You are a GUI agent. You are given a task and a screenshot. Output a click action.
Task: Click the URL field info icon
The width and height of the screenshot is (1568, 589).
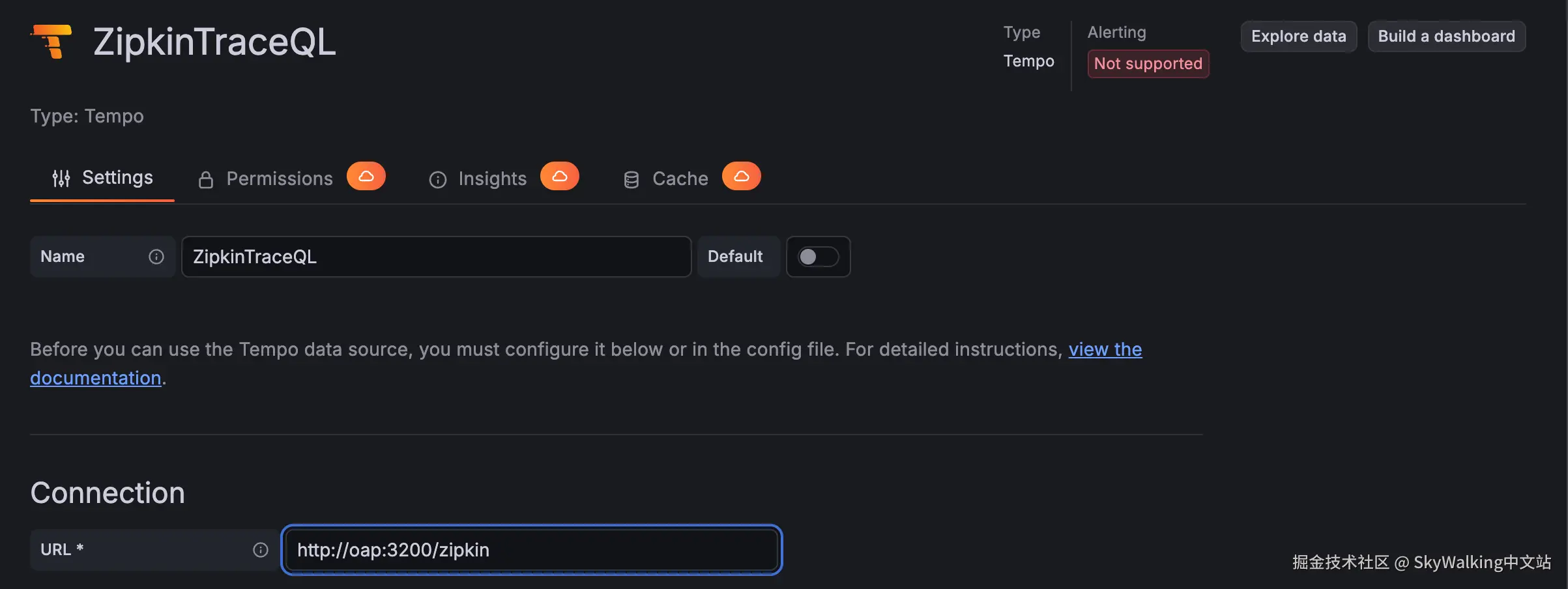(x=261, y=550)
